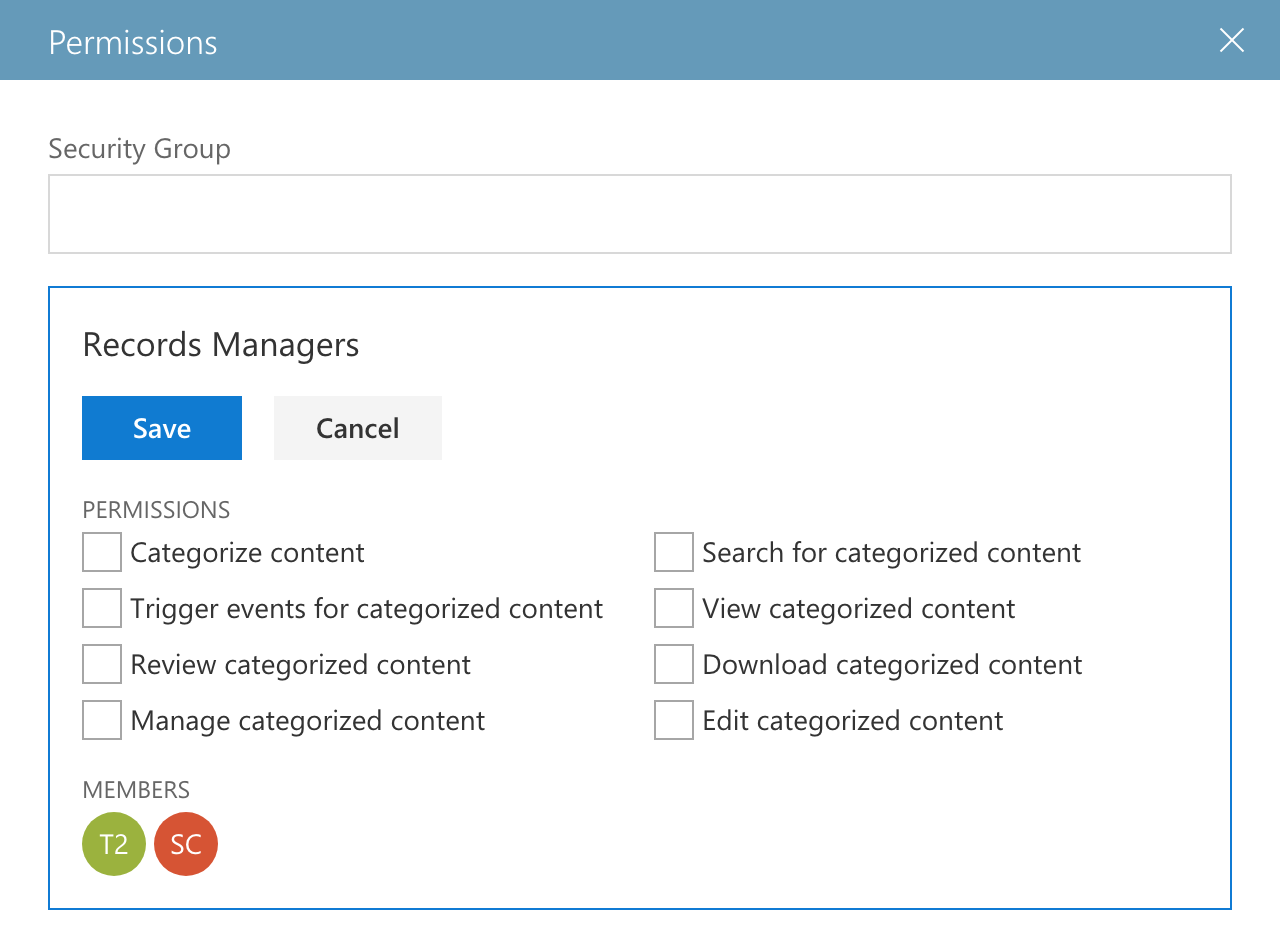This screenshot has height=936, width=1280.
Task: Toggle the View categorized content checkbox
Action: tap(674, 608)
